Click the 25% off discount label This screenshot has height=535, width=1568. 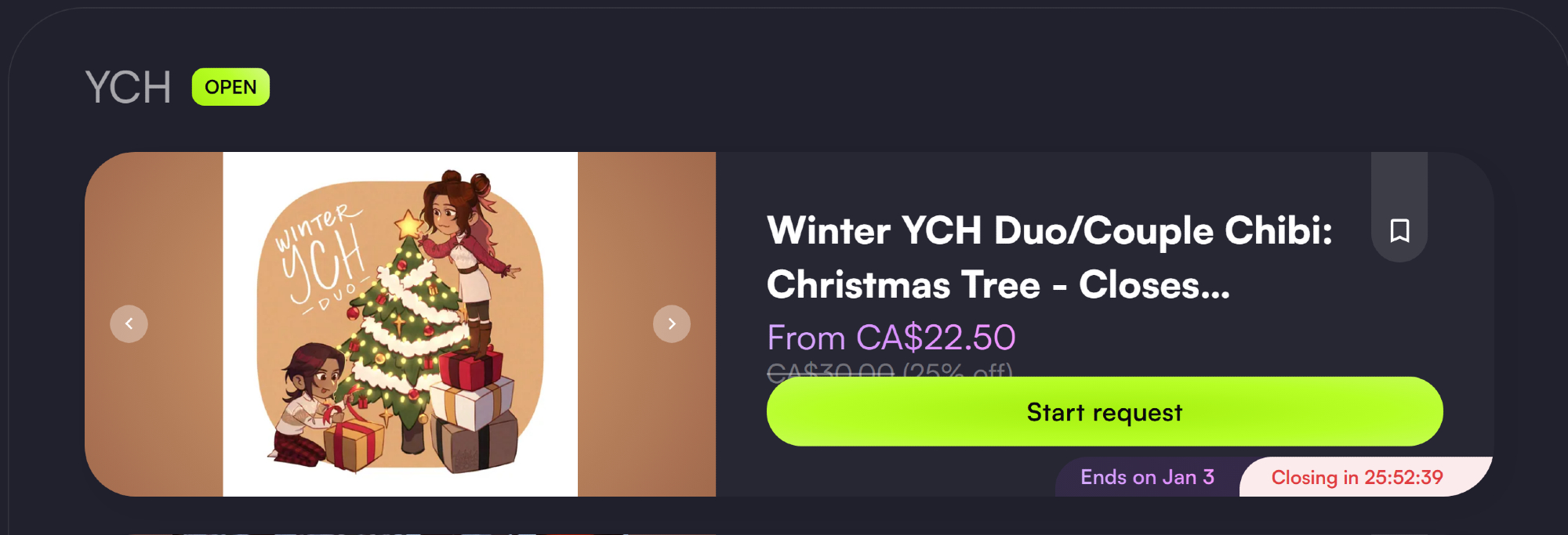[x=958, y=371]
